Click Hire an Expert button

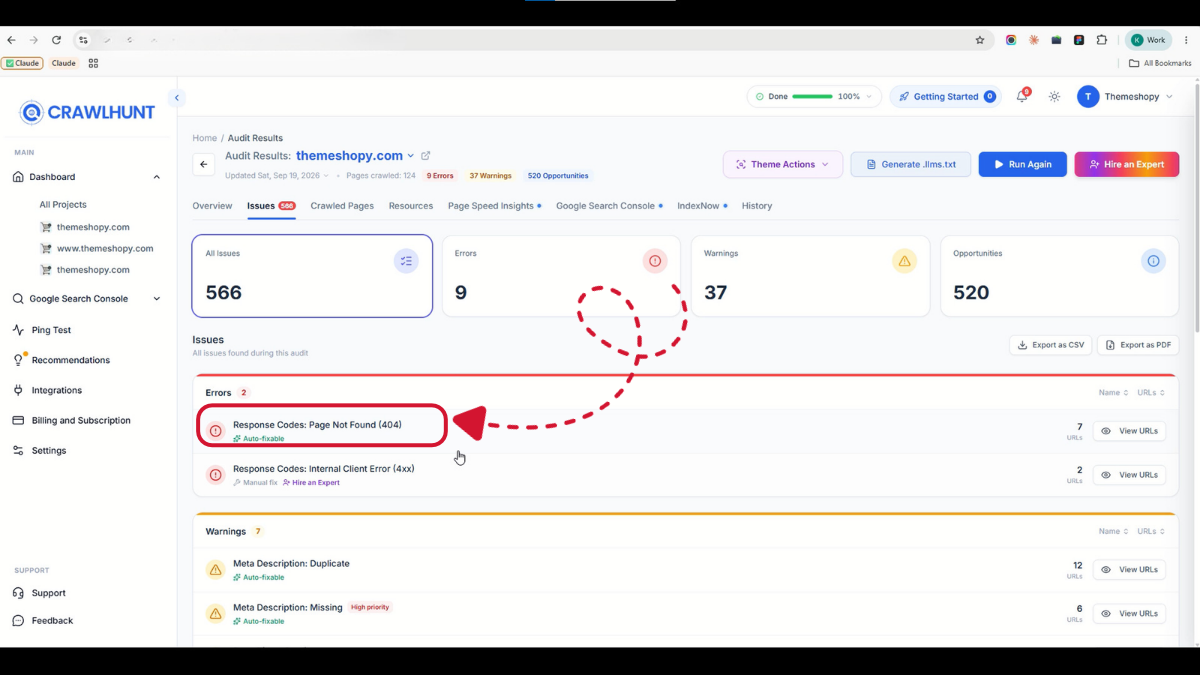1127,164
